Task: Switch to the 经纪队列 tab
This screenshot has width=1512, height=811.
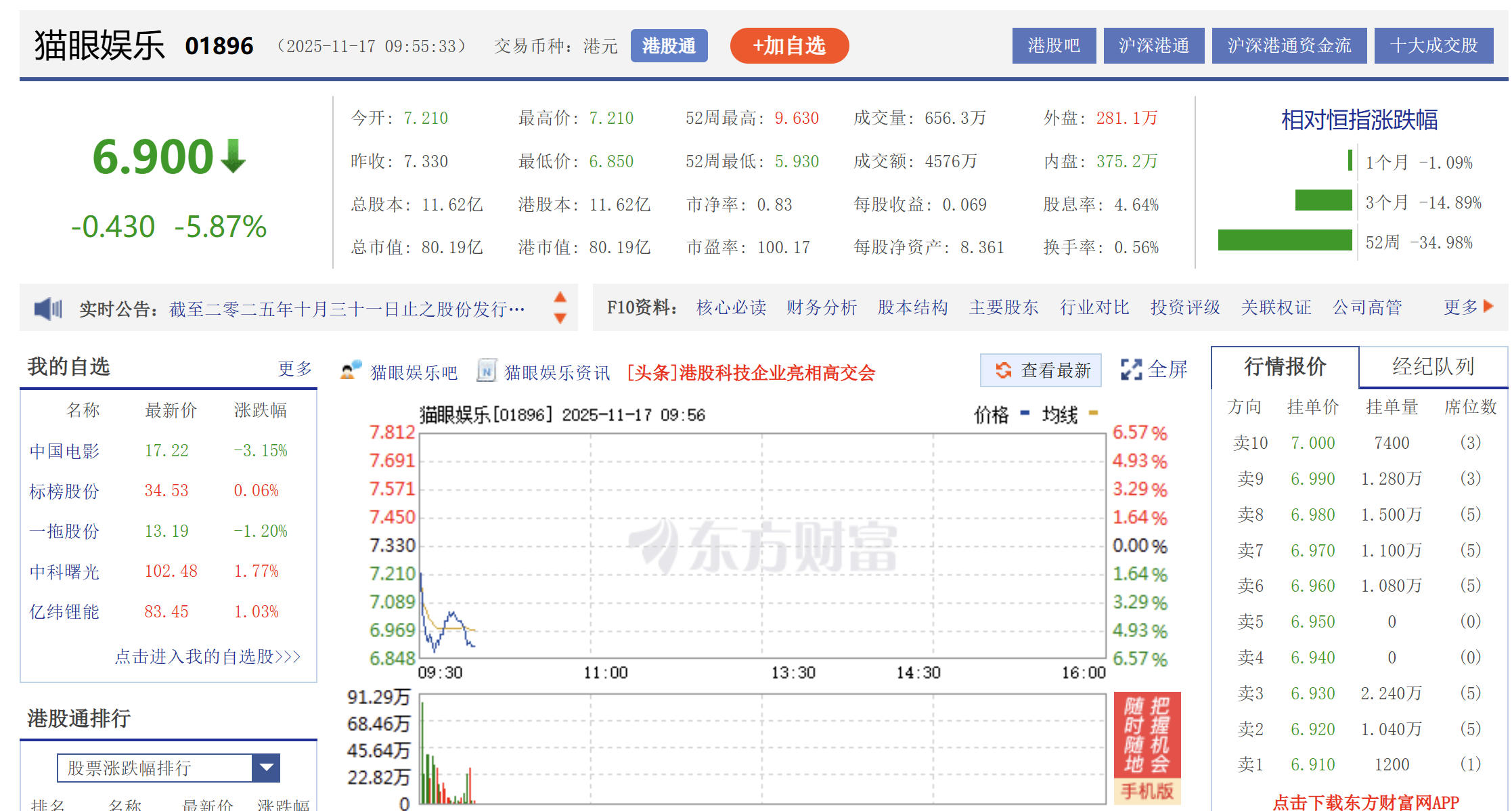Action: click(x=1433, y=366)
